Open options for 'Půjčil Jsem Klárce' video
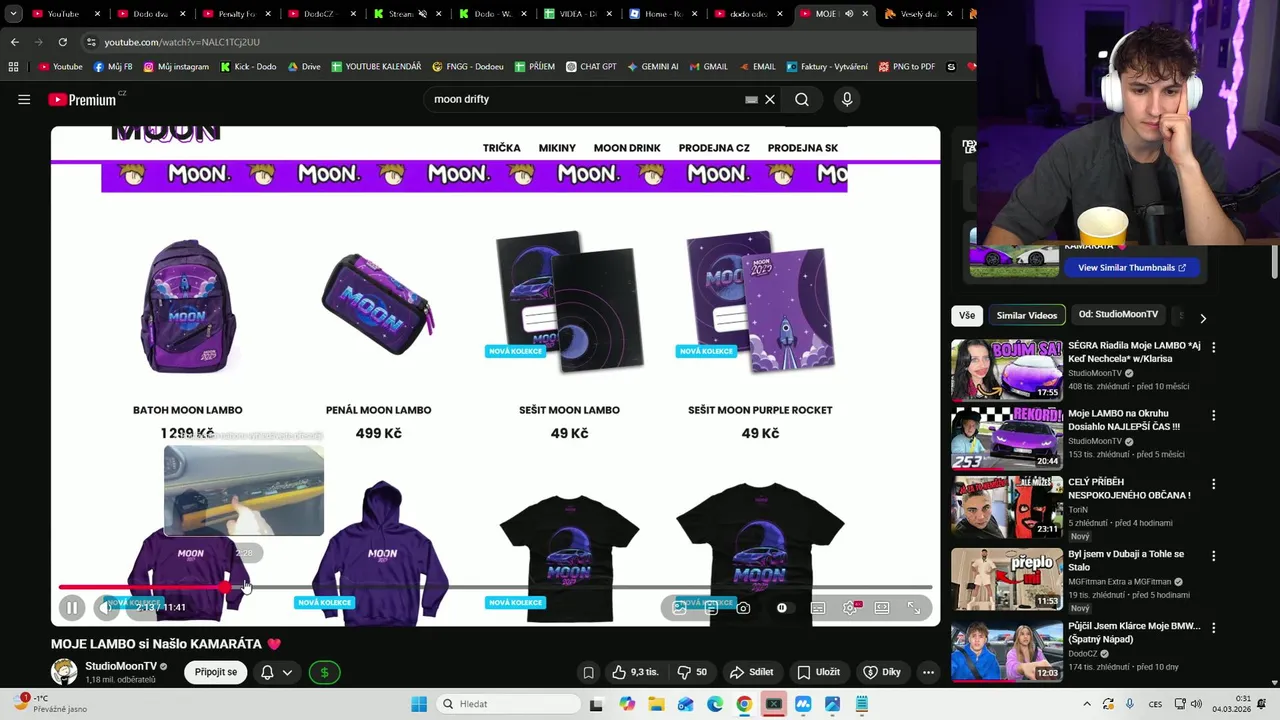Viewport: 1280px width, 720px height. coord(1213,628)
